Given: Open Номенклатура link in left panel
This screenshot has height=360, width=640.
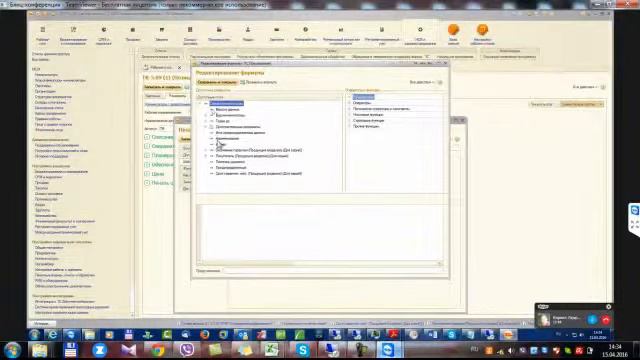Looking at the screenshot, I should [46, 75].
